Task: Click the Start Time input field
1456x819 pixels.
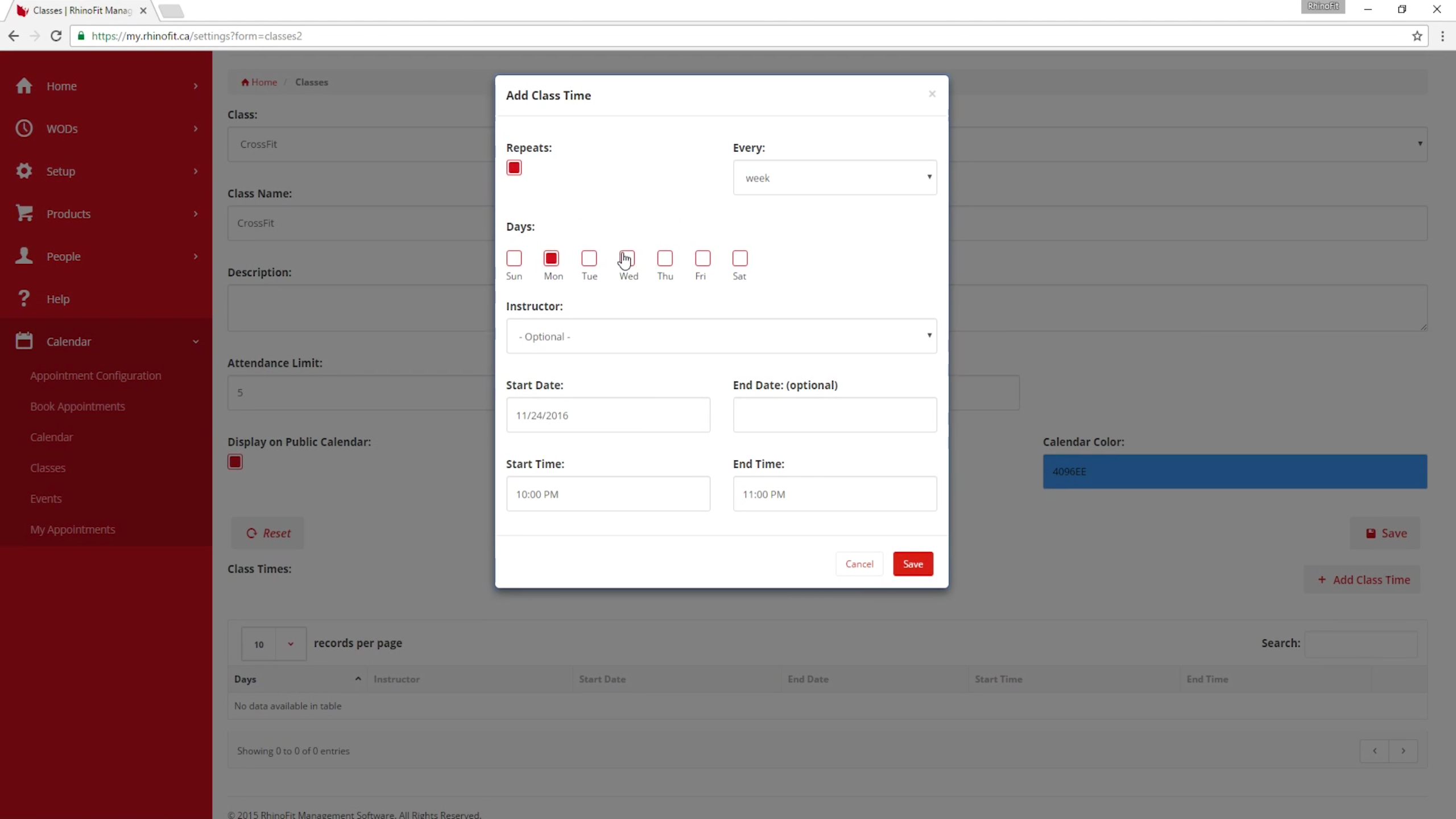Action: (x=607, y=494)
